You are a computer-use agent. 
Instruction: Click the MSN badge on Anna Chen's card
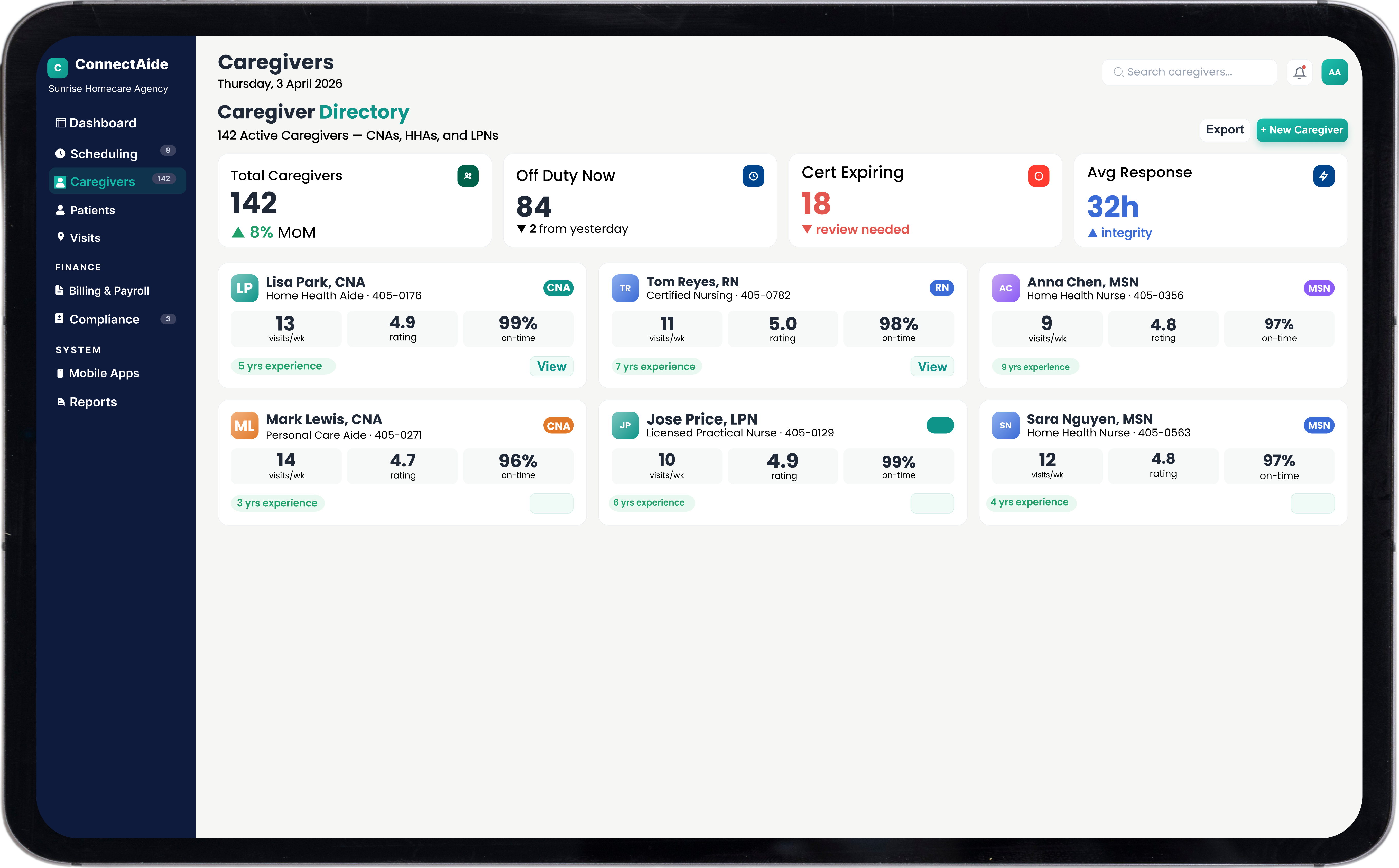pos(1319,288)
